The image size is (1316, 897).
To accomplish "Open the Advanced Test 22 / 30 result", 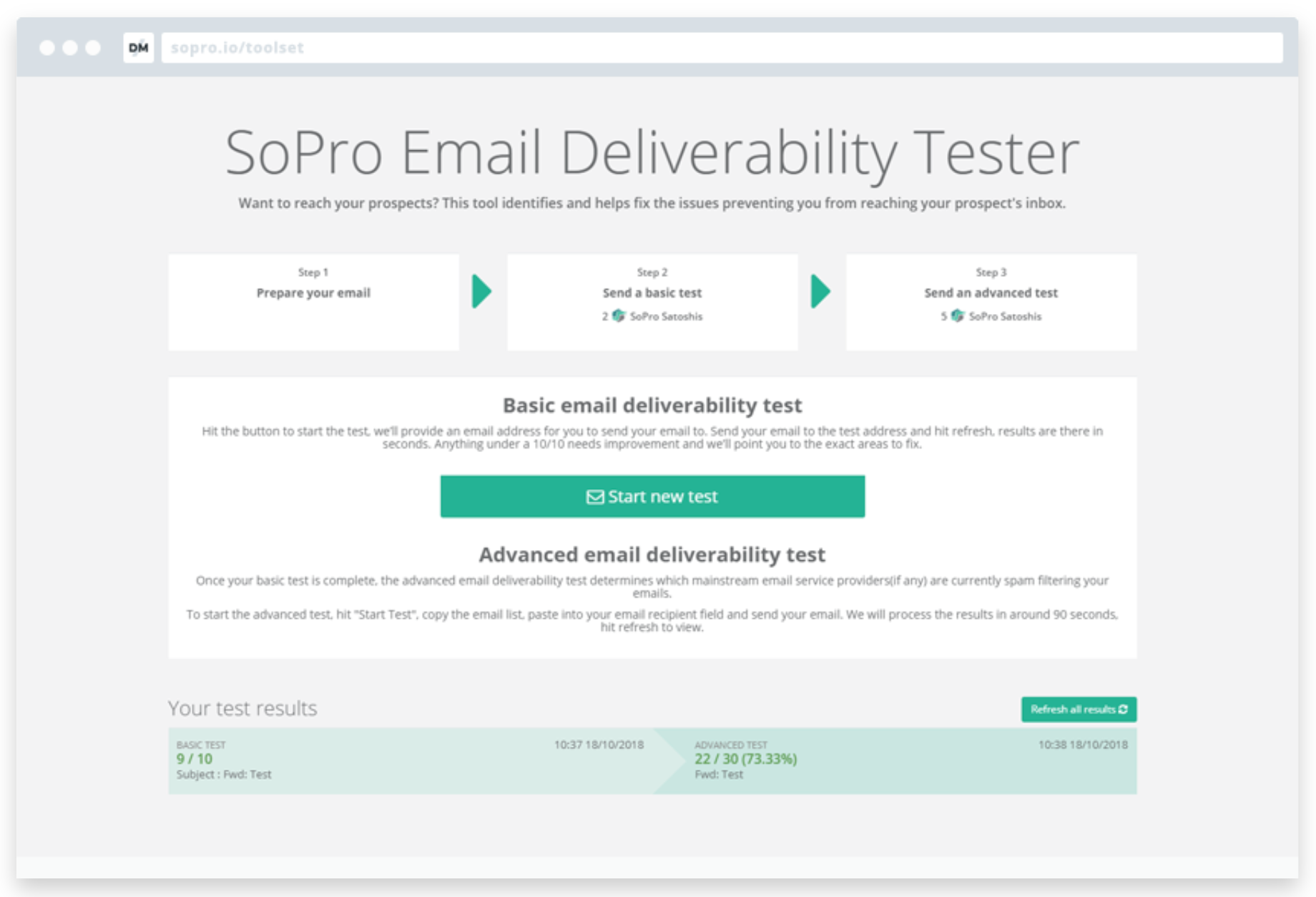I will (x=895, y=761).
